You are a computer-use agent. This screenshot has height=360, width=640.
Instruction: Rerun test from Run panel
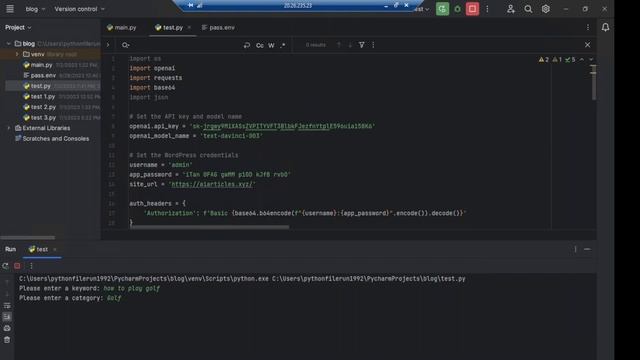5,266
